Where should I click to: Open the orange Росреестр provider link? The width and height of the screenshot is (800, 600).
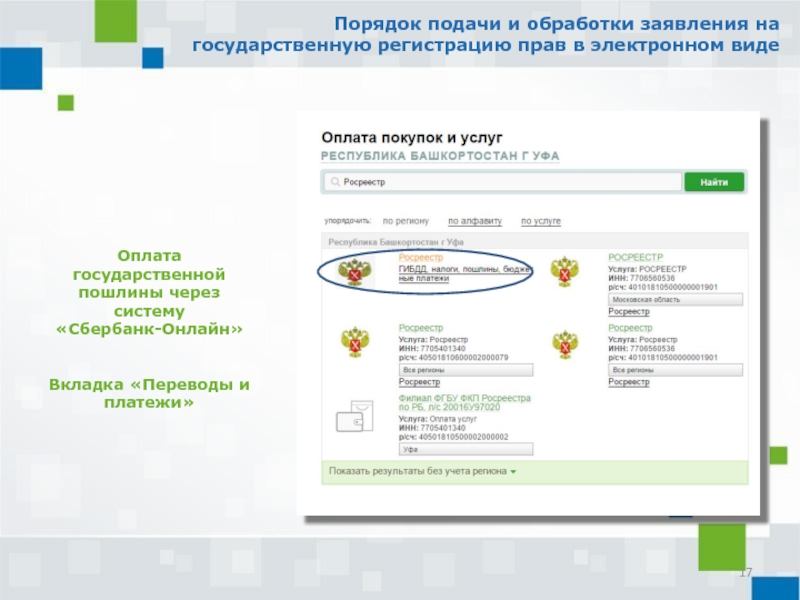pyautogui.click(x=420, y=257)
